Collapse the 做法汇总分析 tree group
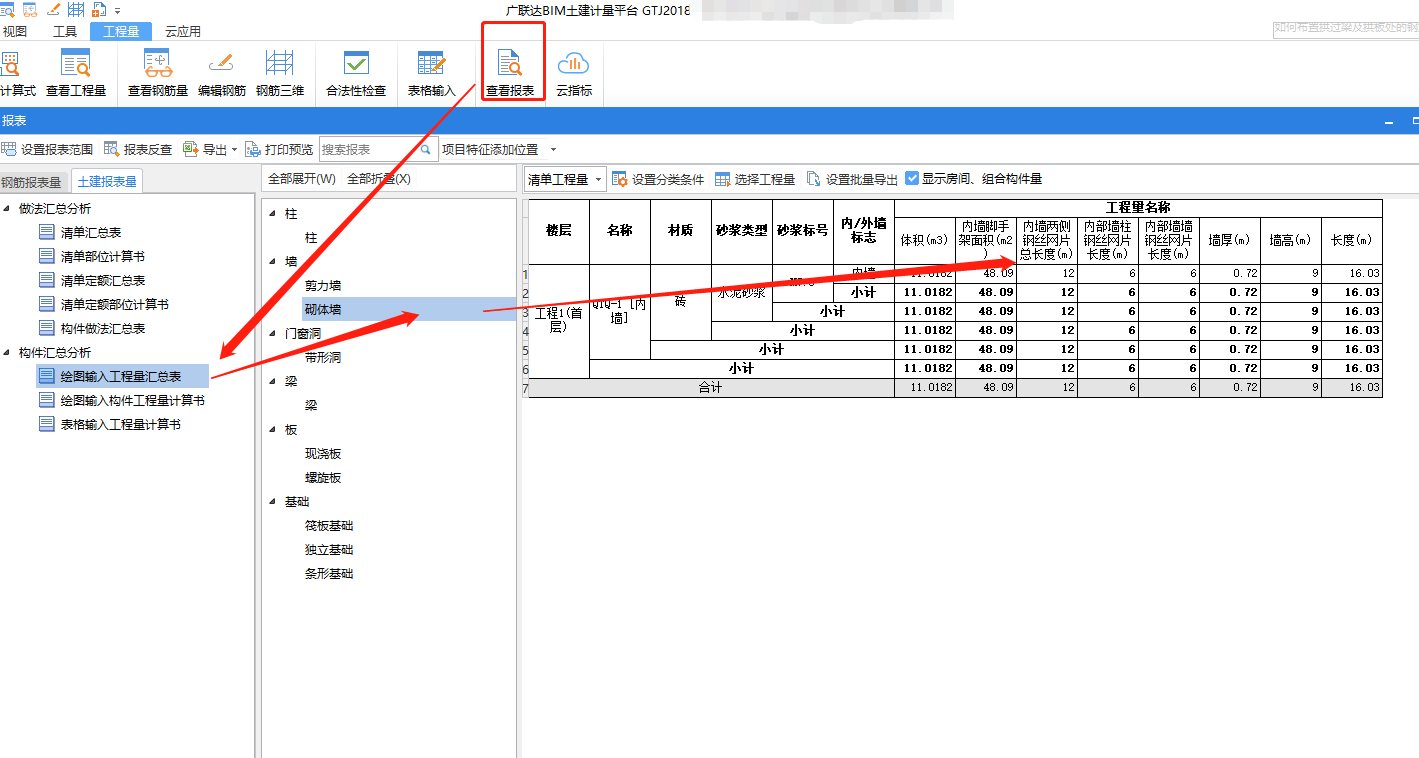The width and height of the screenshot is (1419, 758). (9, 208)
